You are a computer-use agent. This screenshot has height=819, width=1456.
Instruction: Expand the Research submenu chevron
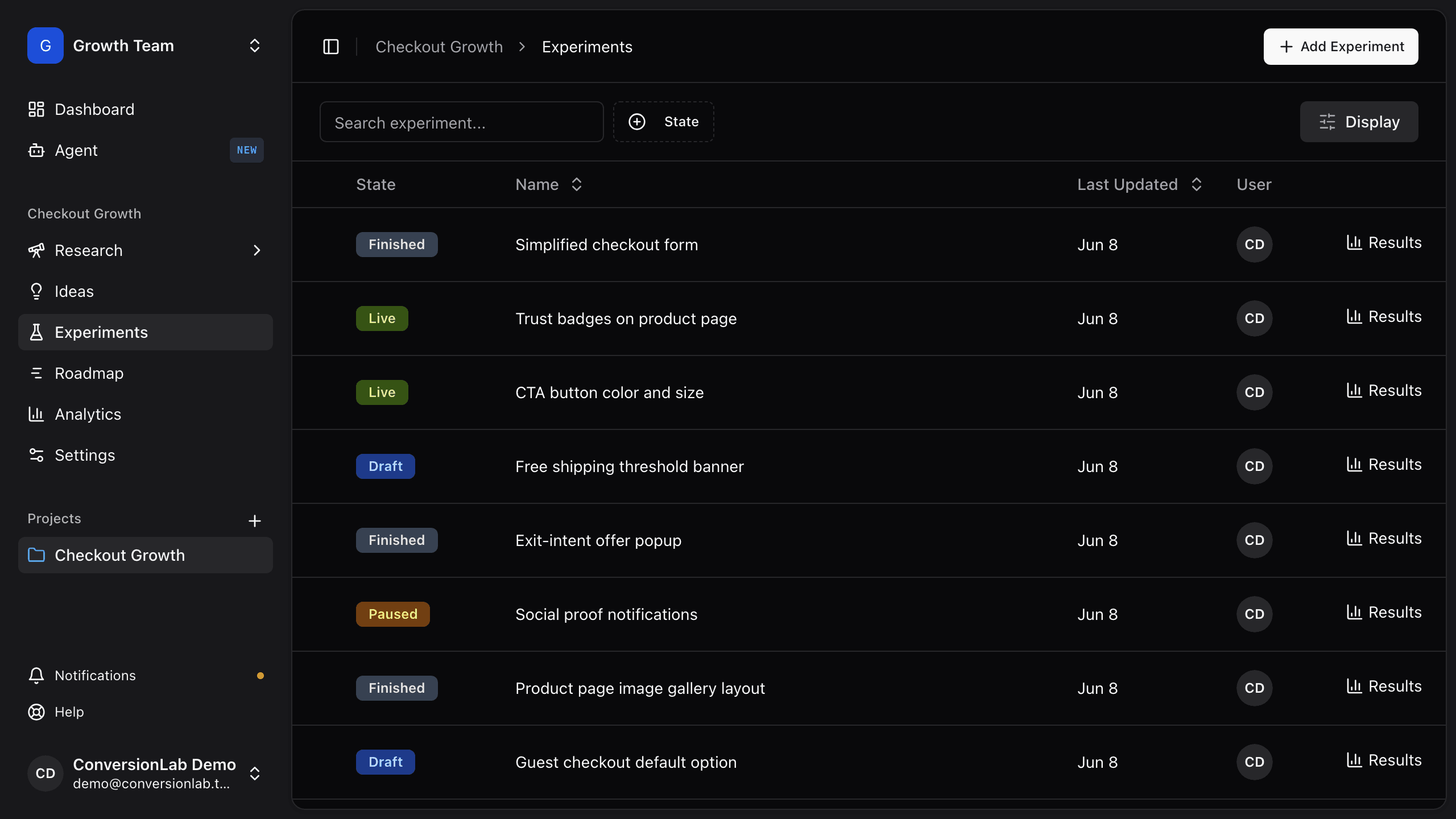pyautogui.click(x=257, y=250)
